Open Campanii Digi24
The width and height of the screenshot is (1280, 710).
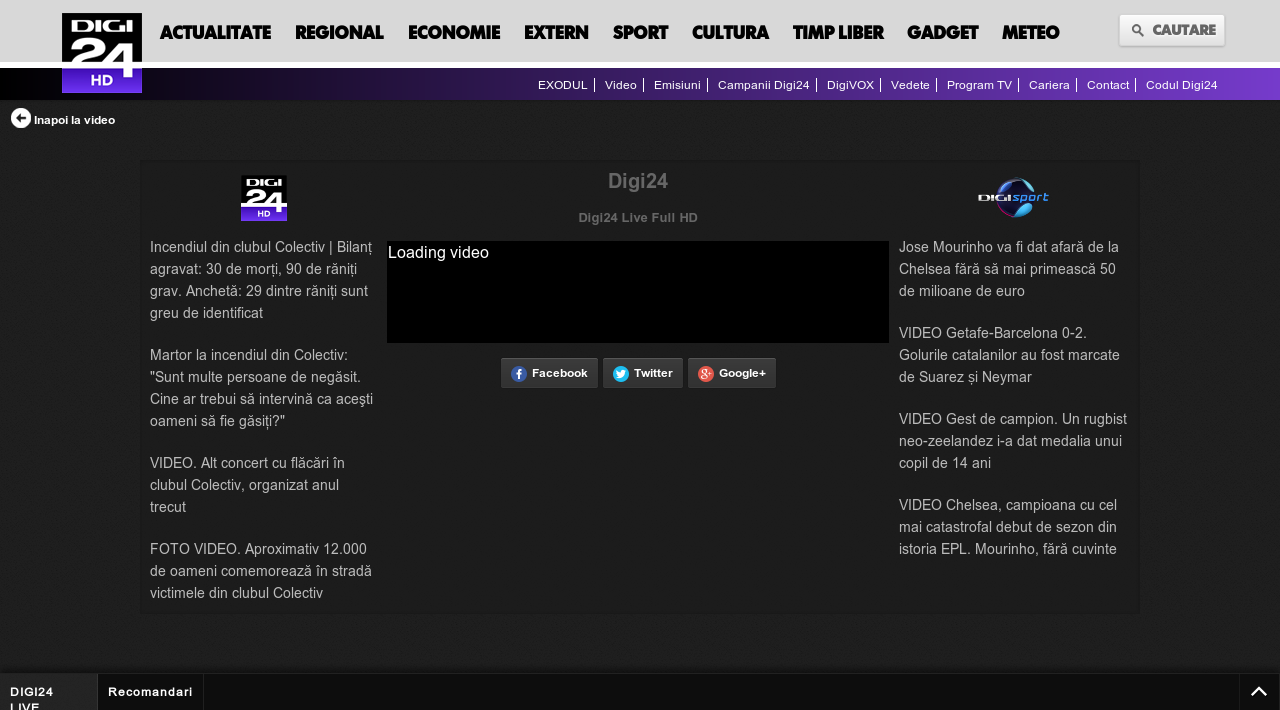763,85
